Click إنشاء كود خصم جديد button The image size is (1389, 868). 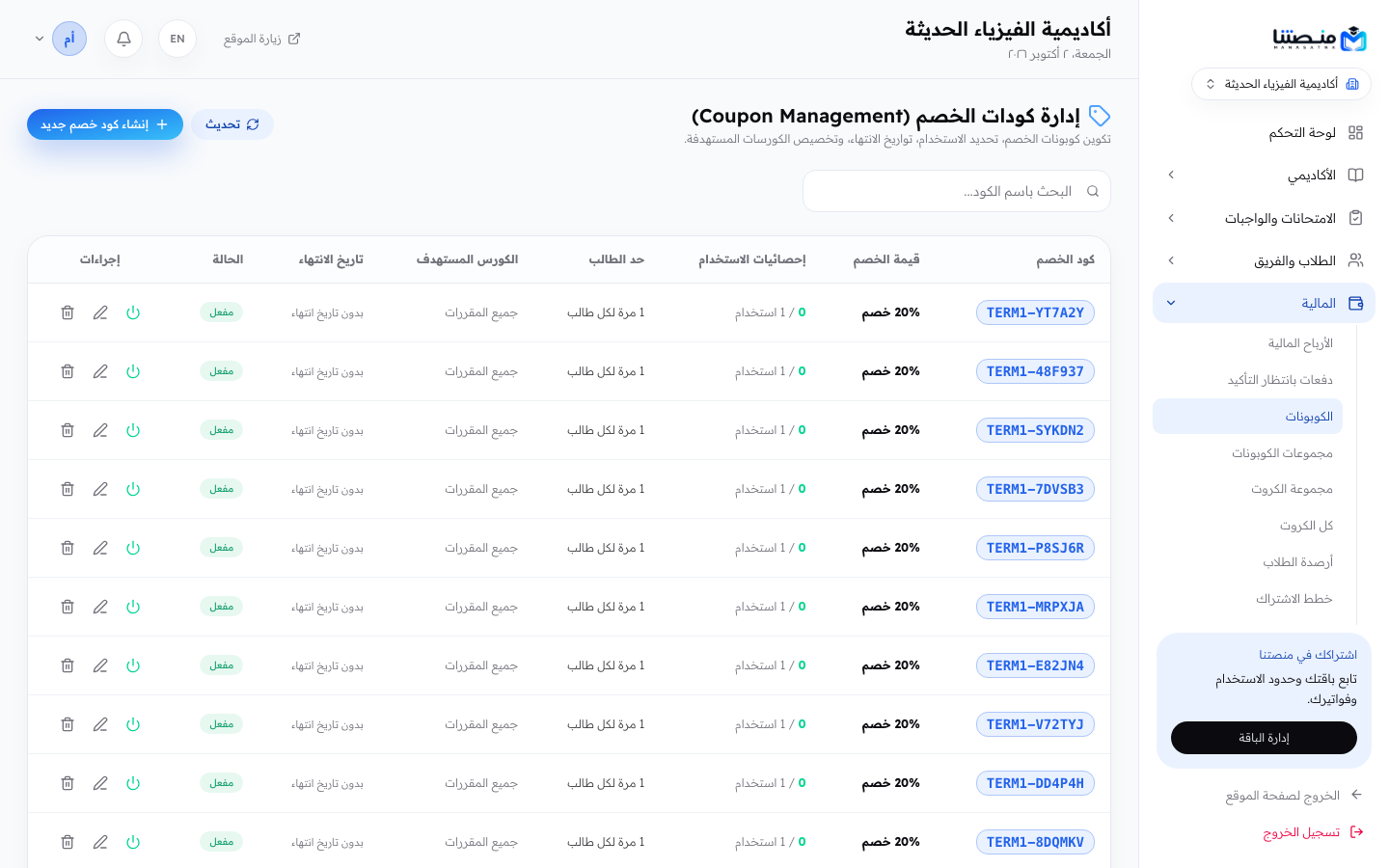click(105, 124)
